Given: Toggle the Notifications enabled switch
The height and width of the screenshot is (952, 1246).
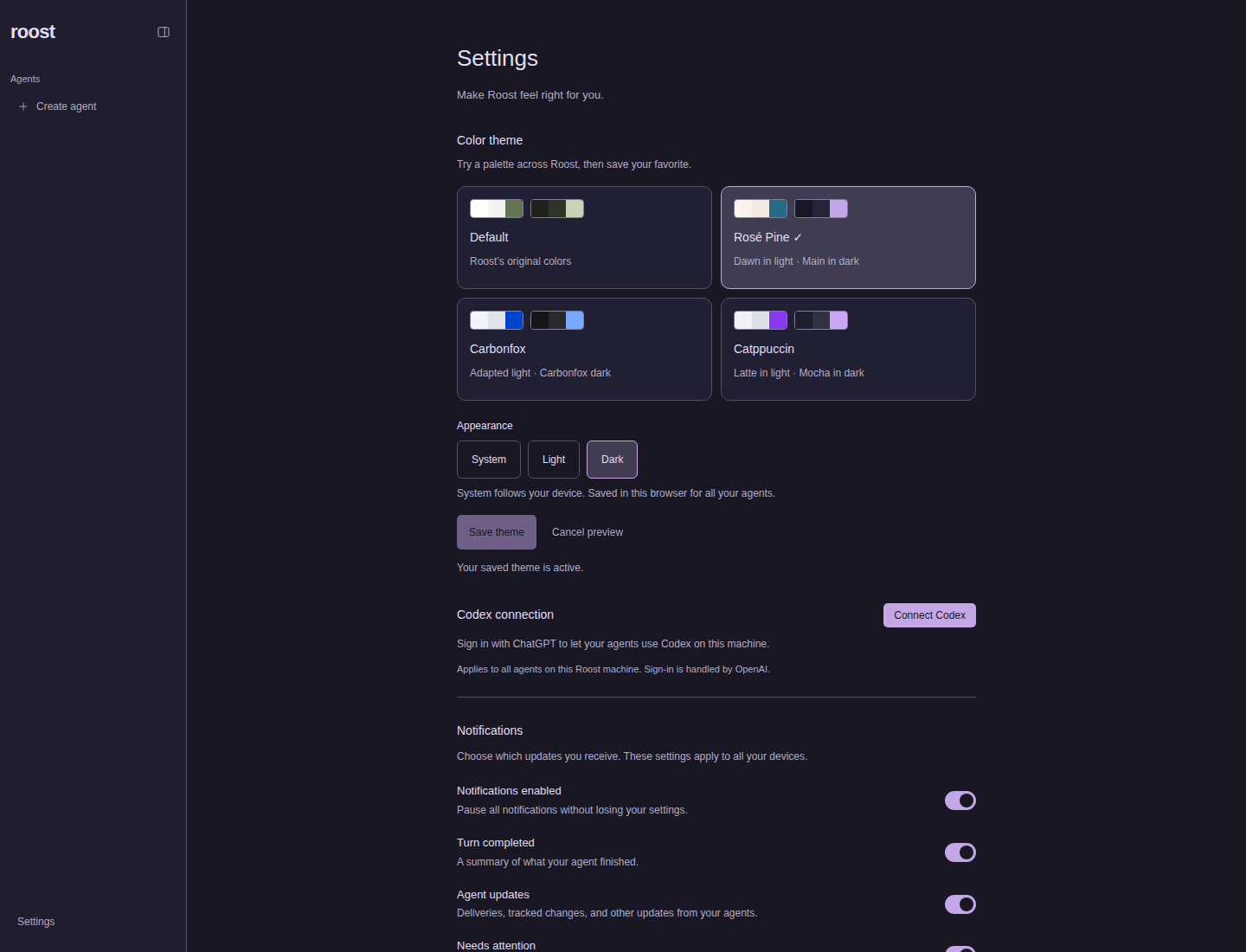Looking at the screenshot, I should (960, 801).
